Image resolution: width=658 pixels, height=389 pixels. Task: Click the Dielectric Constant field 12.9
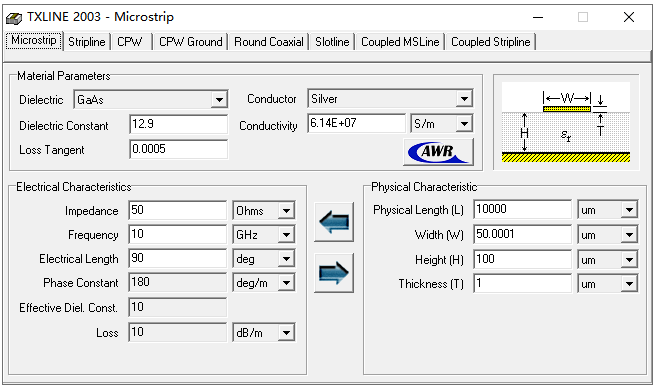[x=179, y=125]
